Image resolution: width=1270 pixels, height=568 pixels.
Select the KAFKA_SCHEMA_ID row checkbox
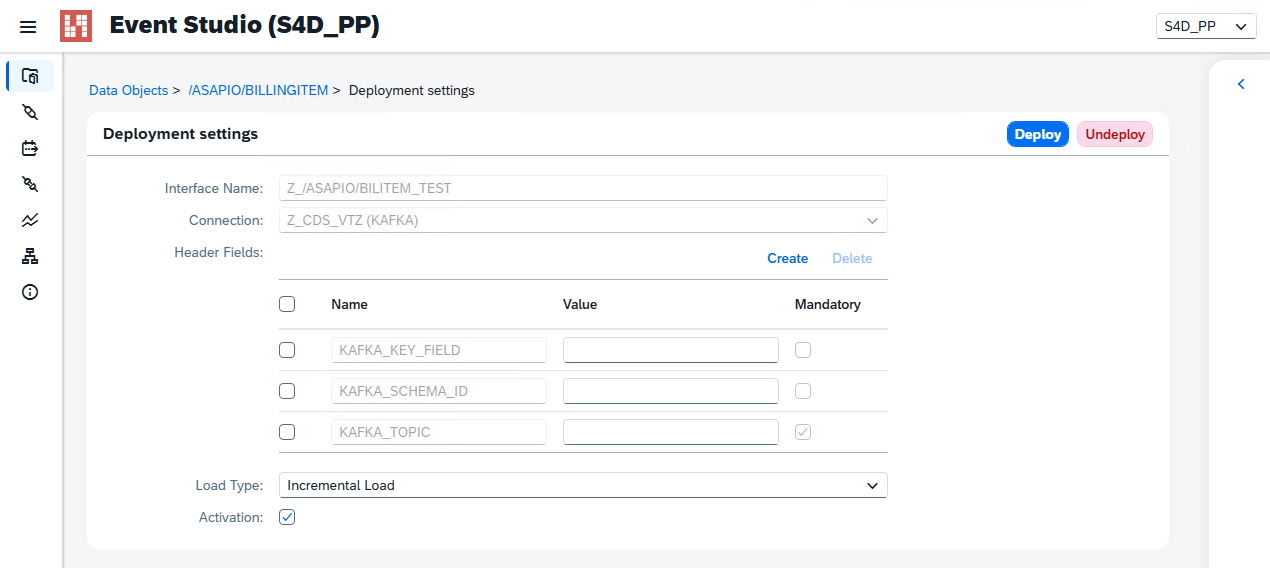point(287,391)
